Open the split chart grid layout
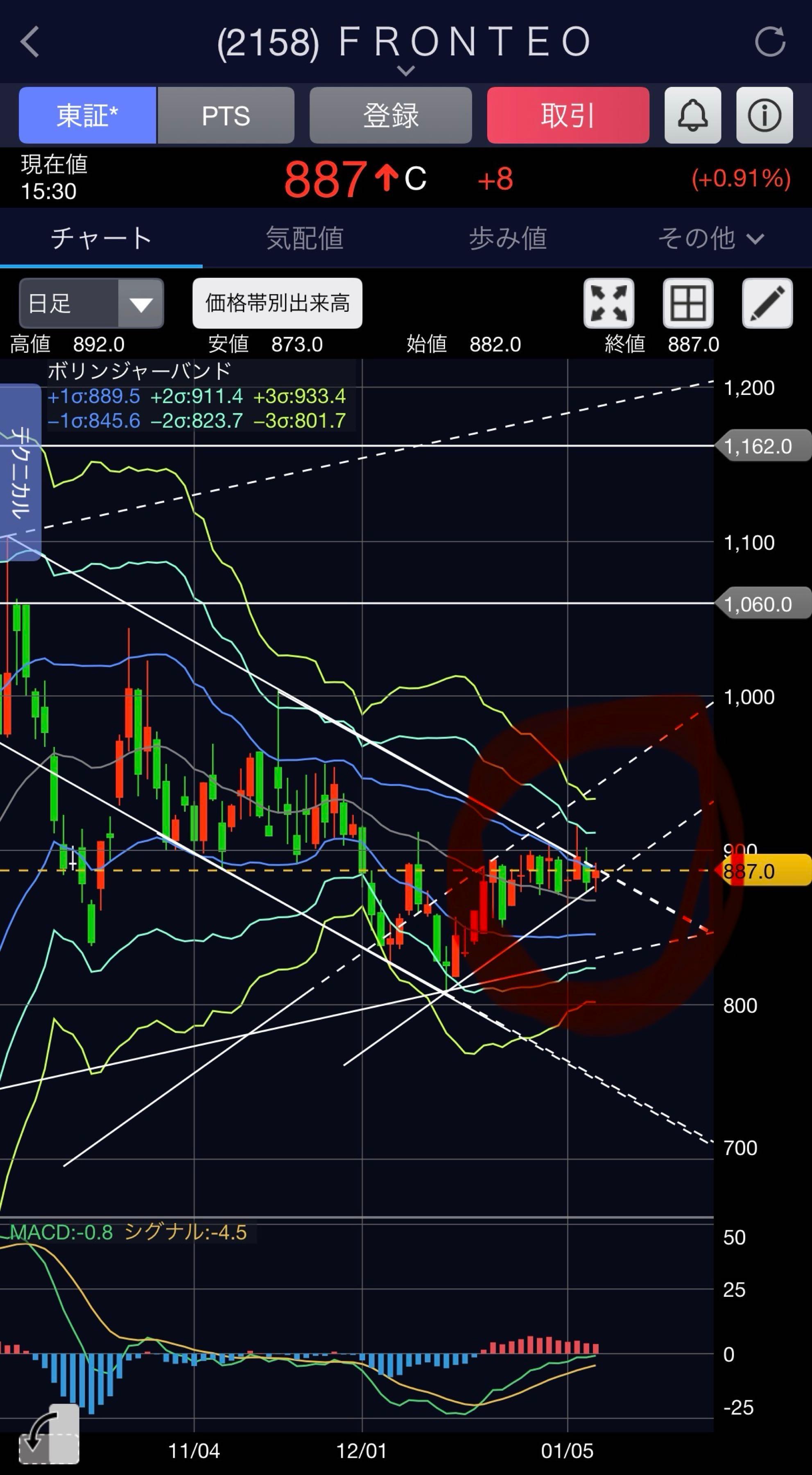The width and height of the screenshot is (812, 1475). (x=687, y=303)
